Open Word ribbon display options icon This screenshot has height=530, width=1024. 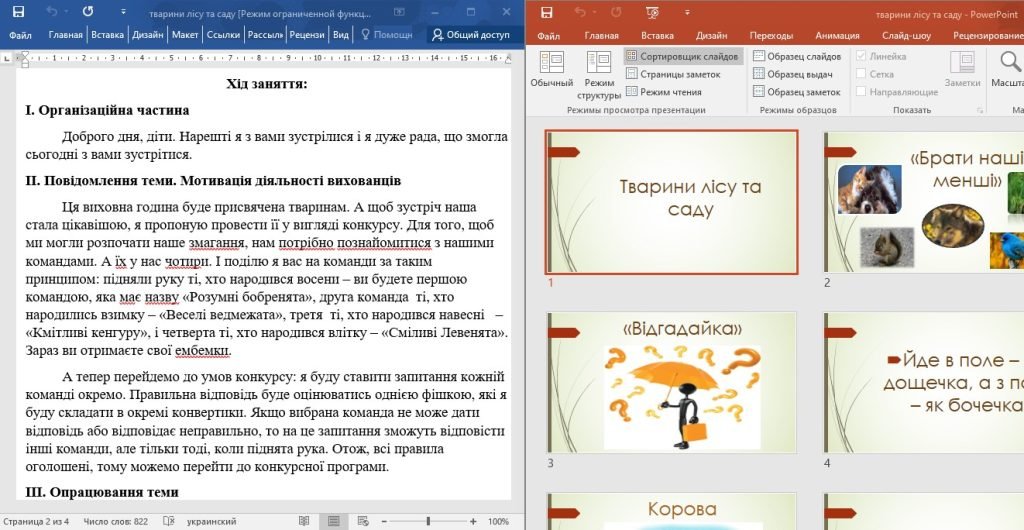click(x=400, y=12)
